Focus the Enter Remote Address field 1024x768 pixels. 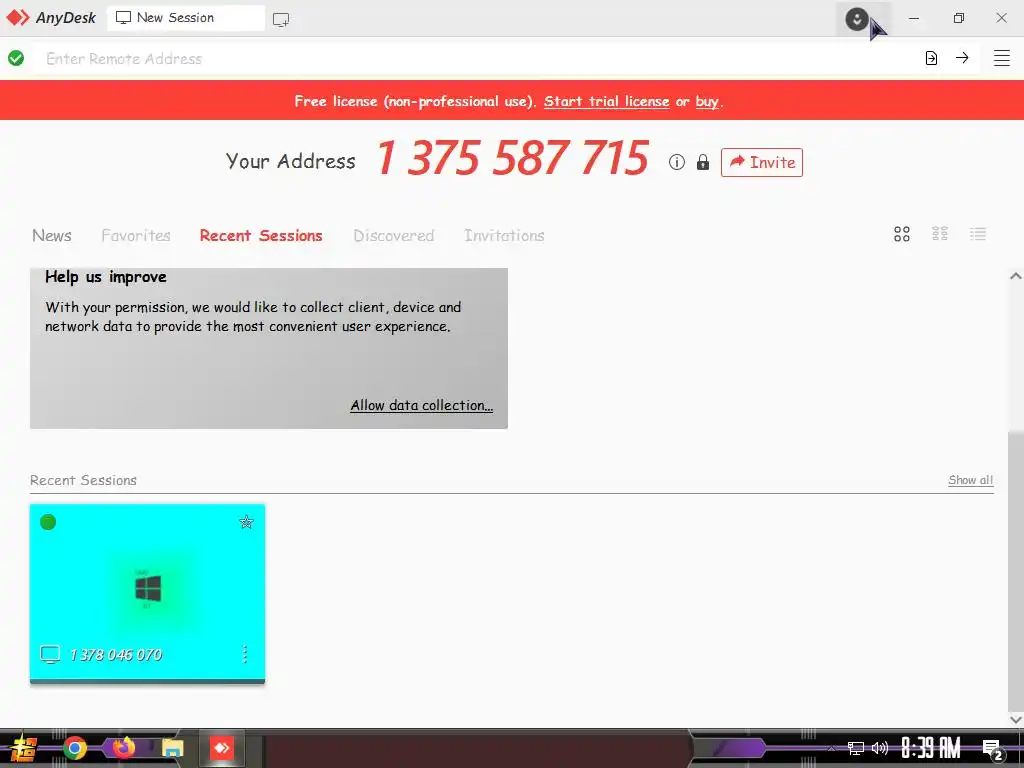click(477, 58)
